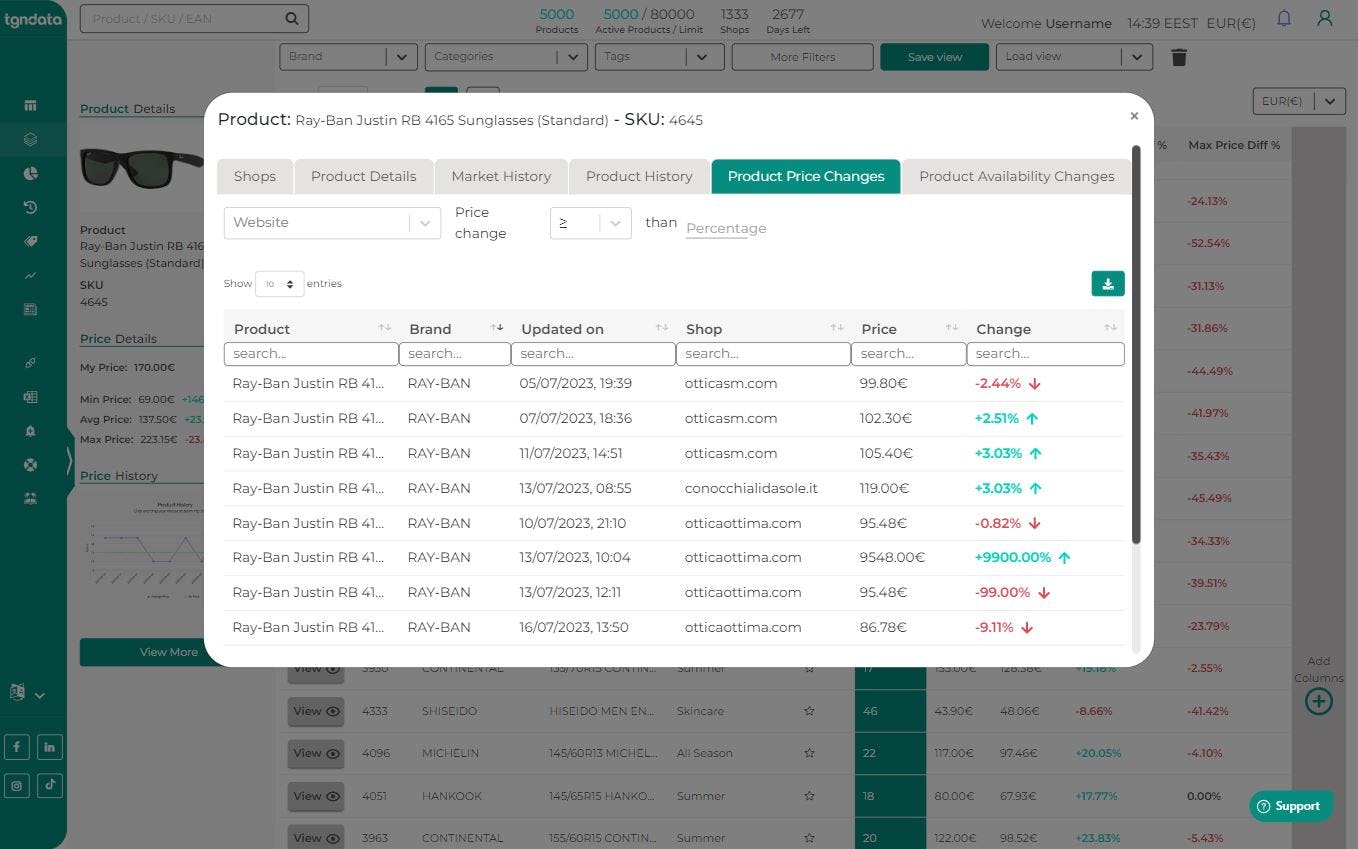Open notifications bell in header
The height and width of the screenshot is (849, 1358).
point(1284,19)
